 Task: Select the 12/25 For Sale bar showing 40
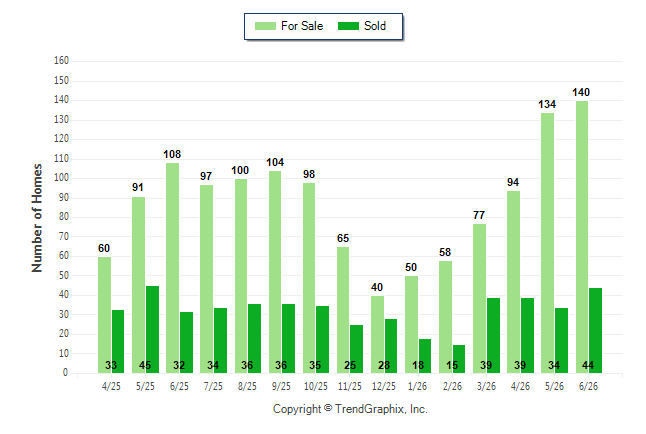point(377,334)
